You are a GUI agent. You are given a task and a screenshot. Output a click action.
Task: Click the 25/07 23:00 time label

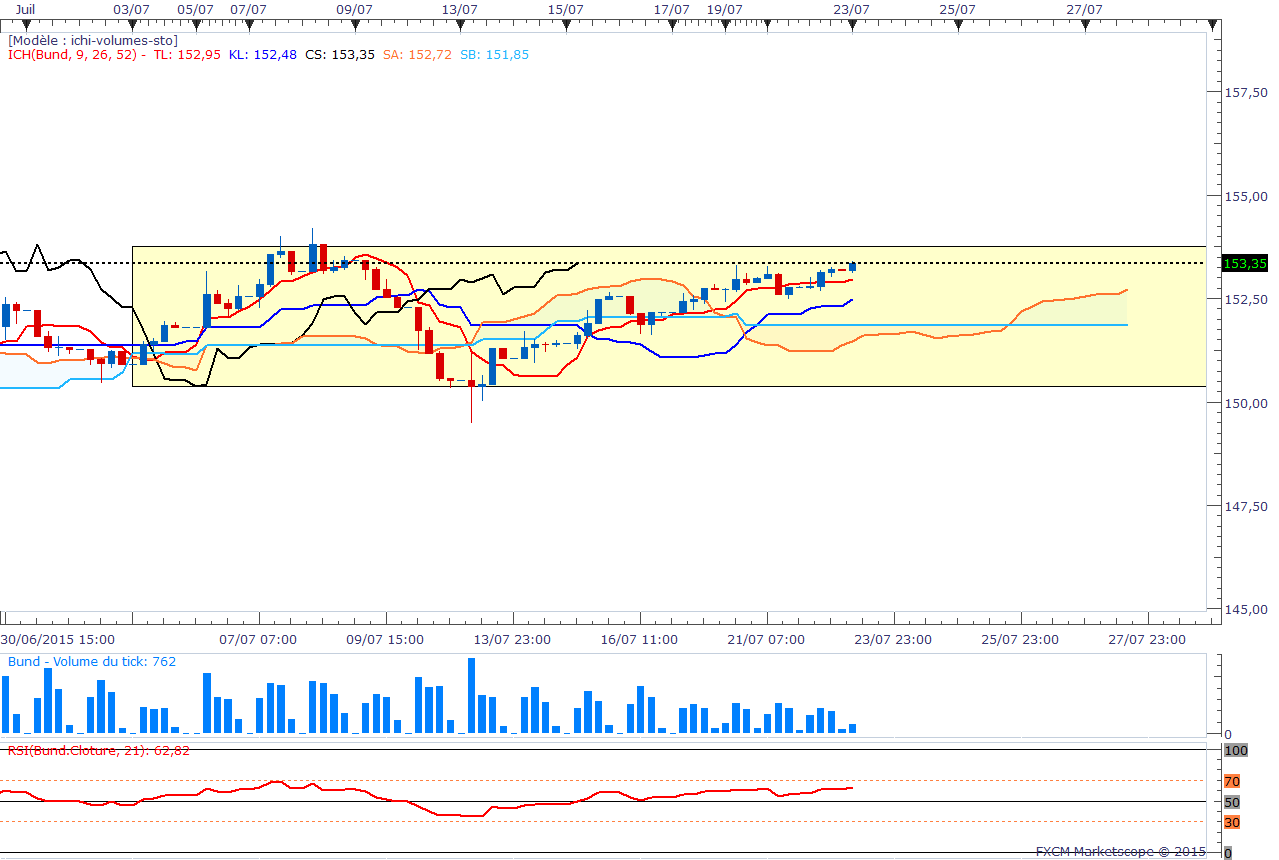click(x=1020, y=639)
